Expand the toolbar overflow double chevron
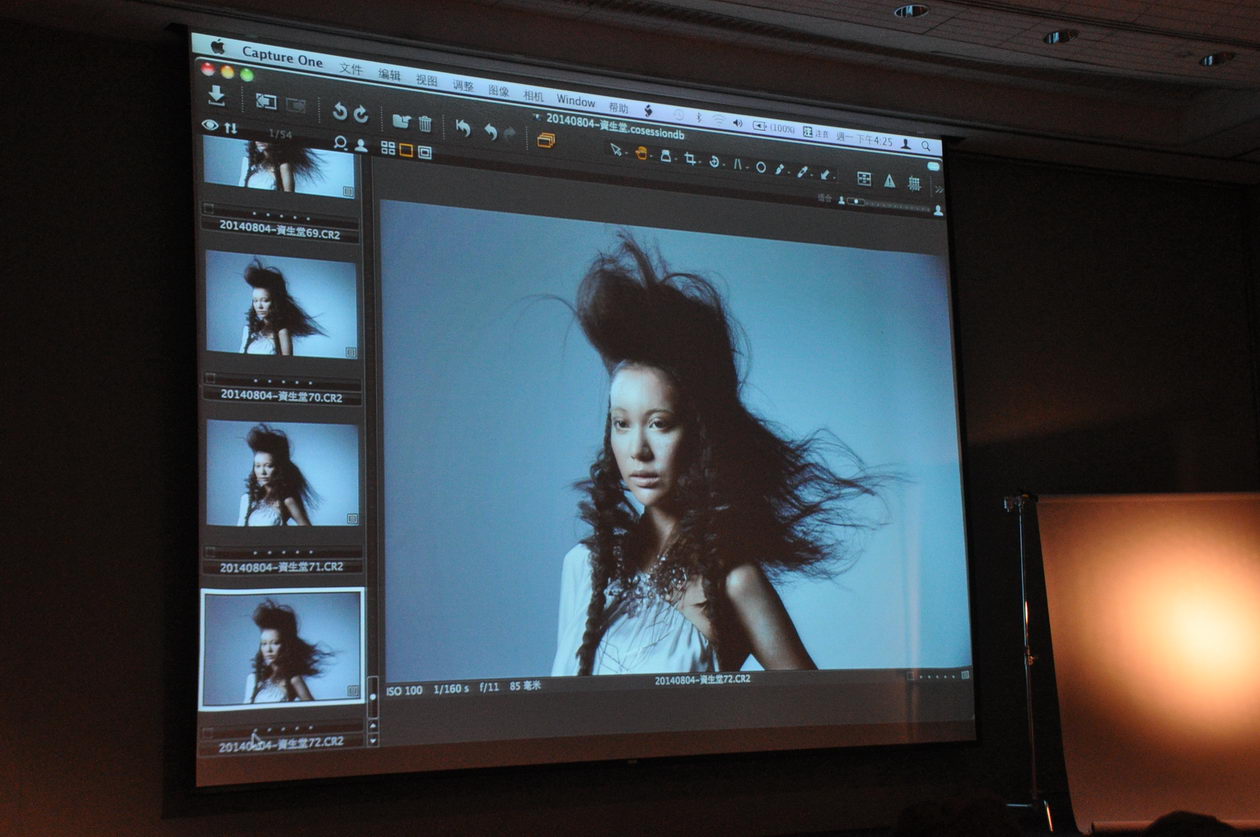 (x=939, y=189)
